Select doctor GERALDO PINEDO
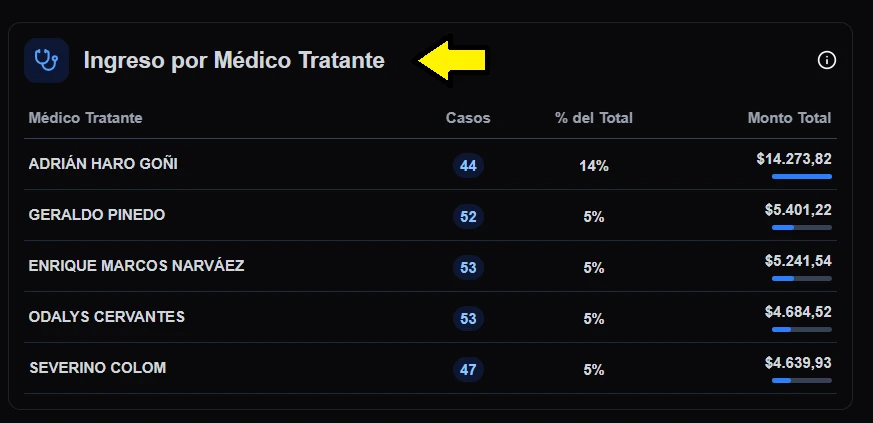Screen dimensions: 873x423 pos(97,214)
